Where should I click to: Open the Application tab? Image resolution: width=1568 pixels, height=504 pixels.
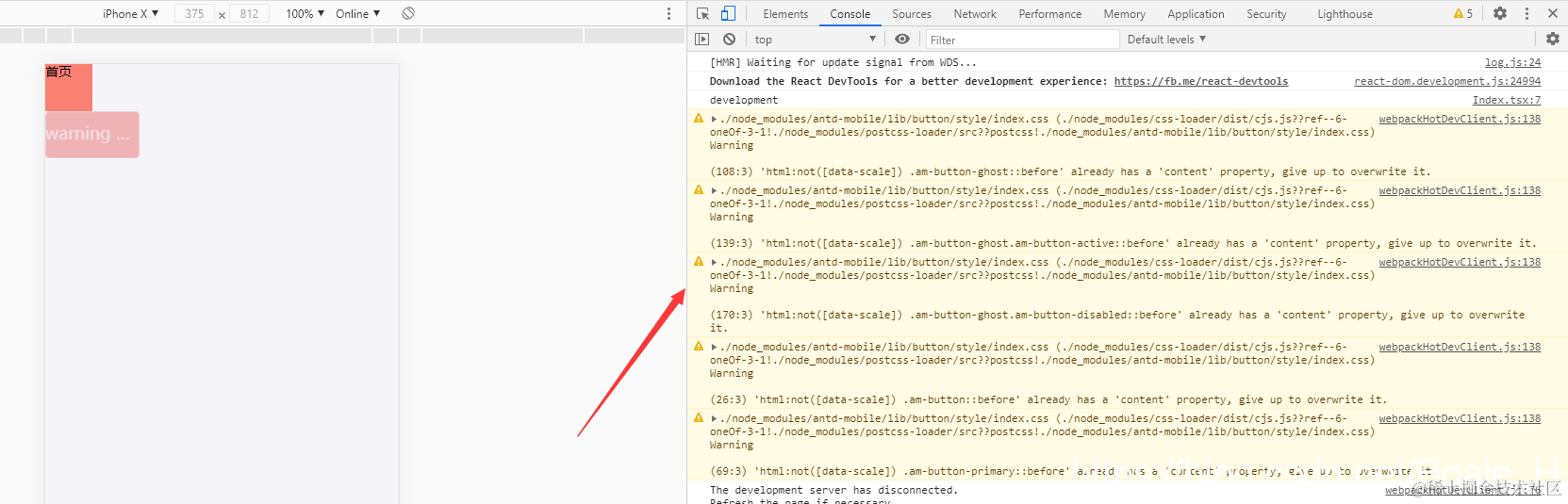coord(1196,14)
